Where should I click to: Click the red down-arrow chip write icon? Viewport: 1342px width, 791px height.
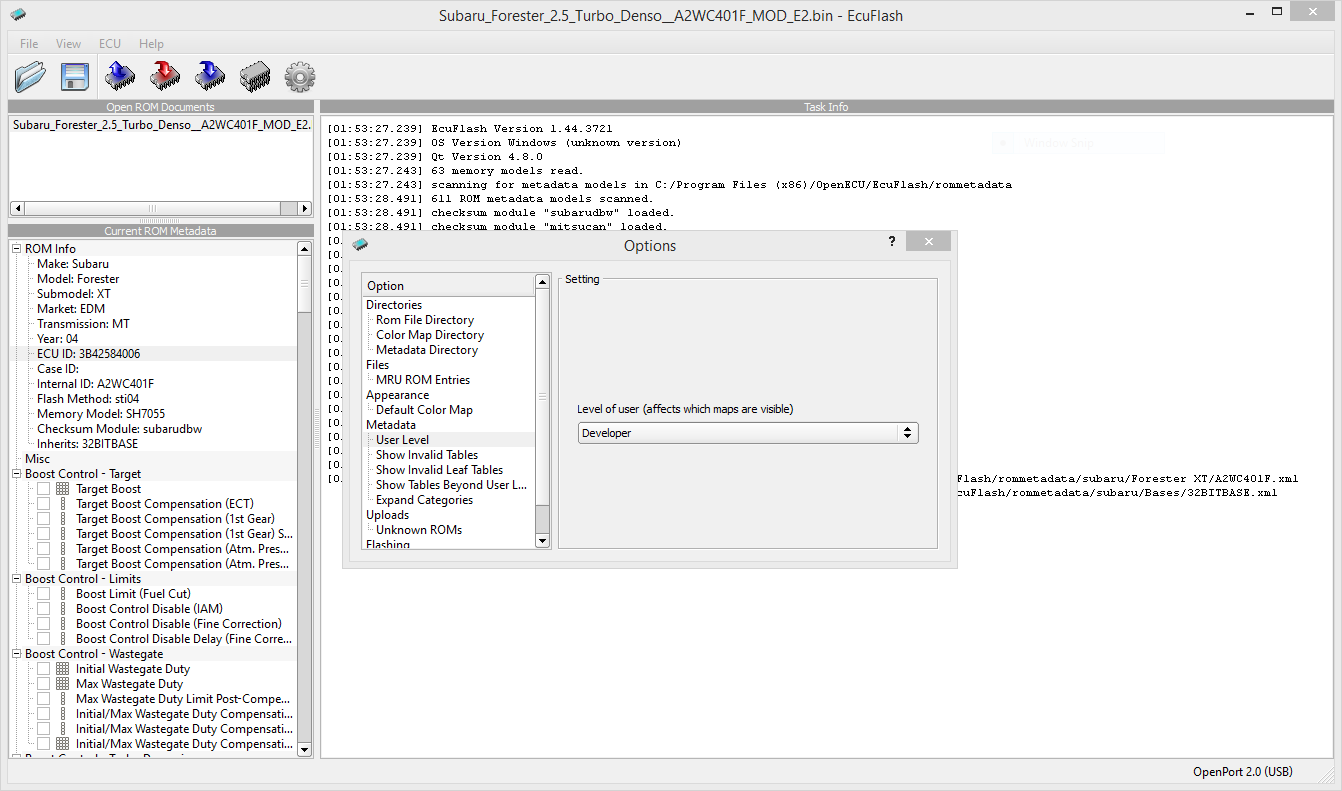(165, 76)
